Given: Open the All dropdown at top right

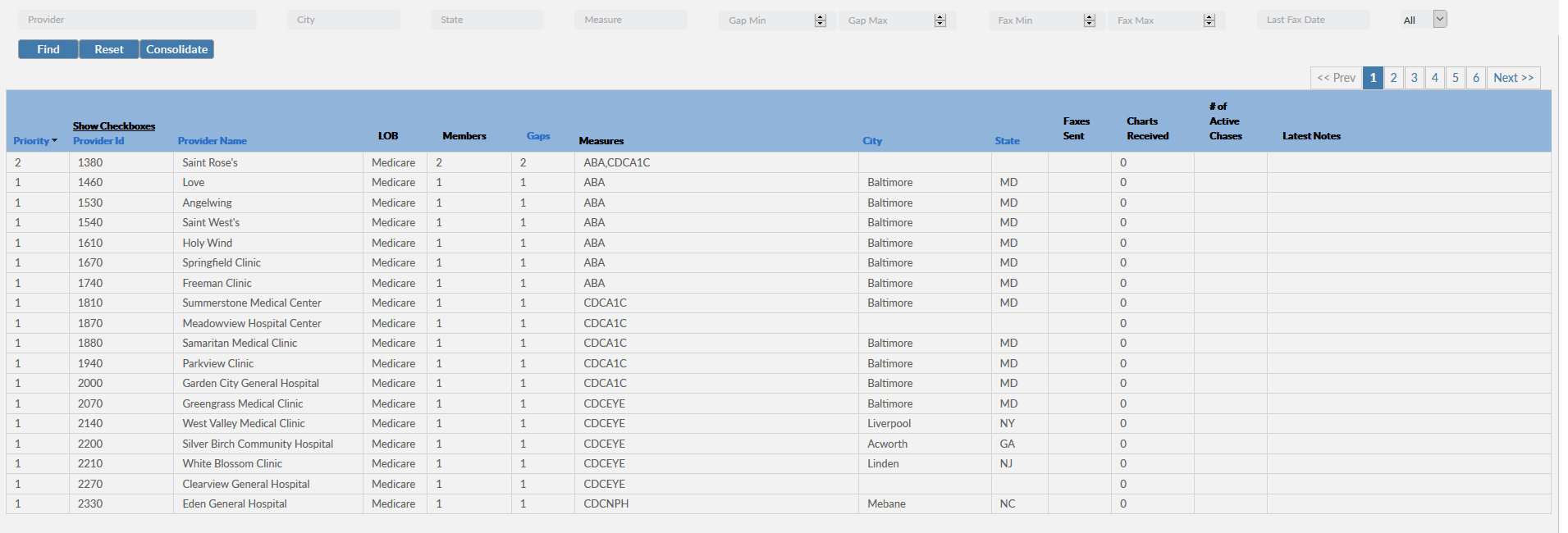Looking at the screenshot, I should pos(1439,20).
